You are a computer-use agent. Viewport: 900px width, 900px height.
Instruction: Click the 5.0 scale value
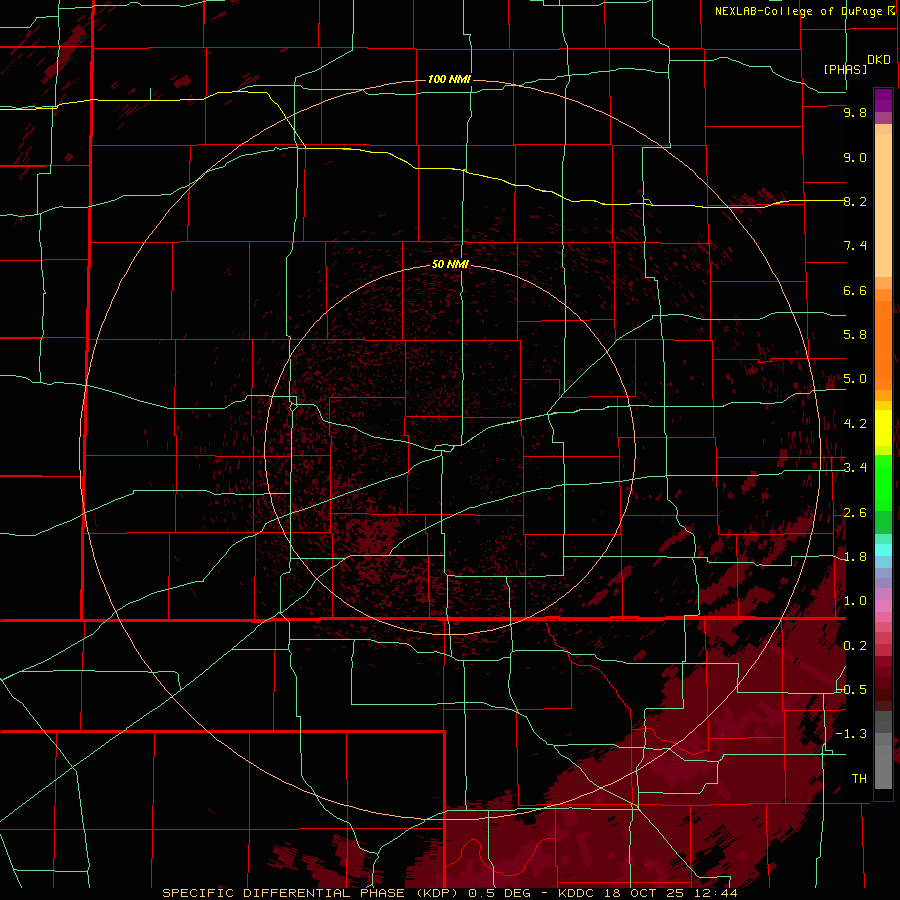point(855,379)
